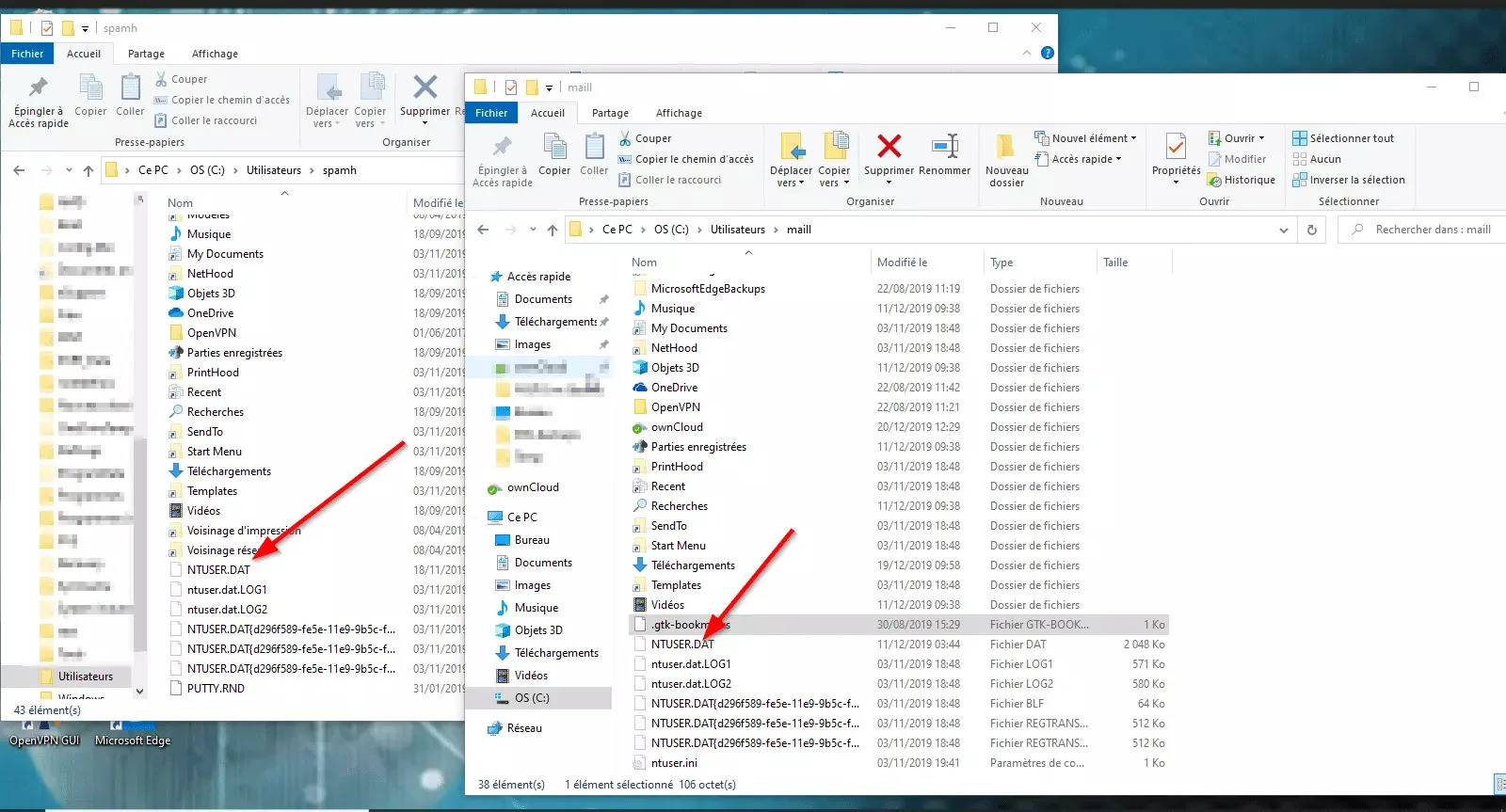Click Nouveau dossier icon in maill window
The image size is (1506, 812).
[1006, 147]
